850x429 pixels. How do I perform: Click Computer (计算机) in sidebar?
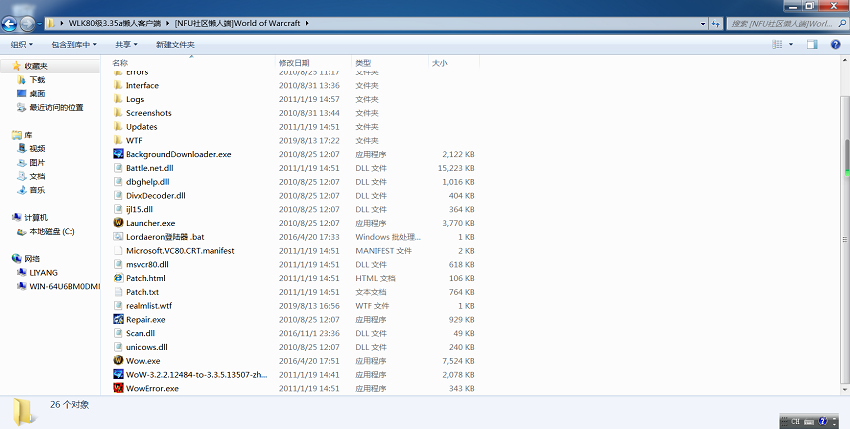coord(36,217)
